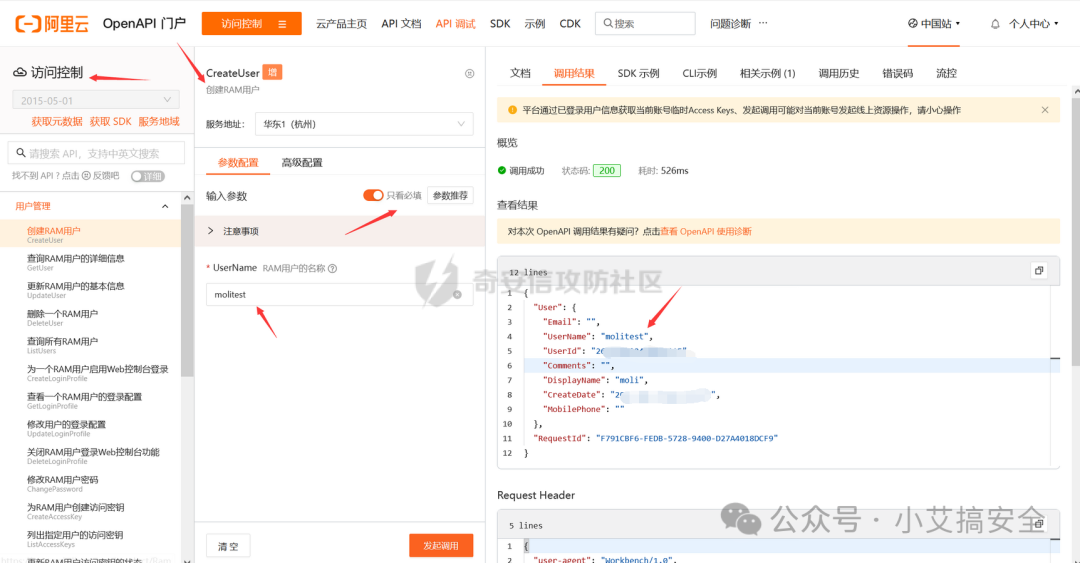Open the 错误码 tab
Screen dimensions: 1080x563
pos(897,73)
